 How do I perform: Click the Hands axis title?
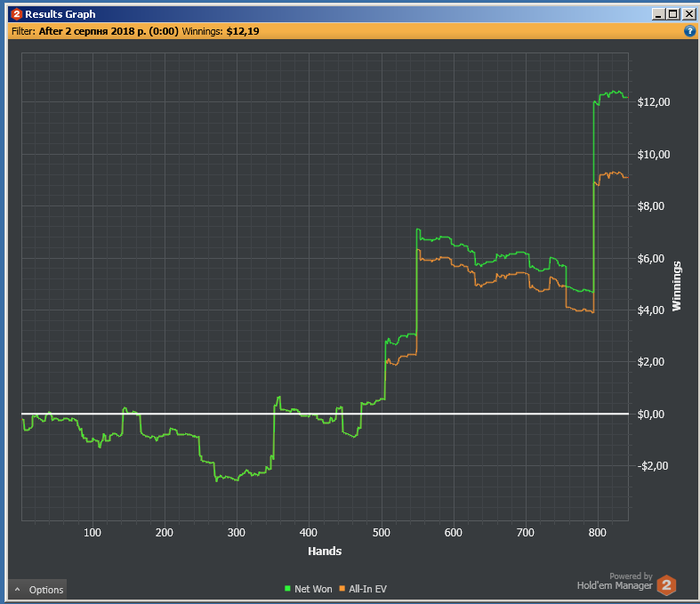(325, 551)
